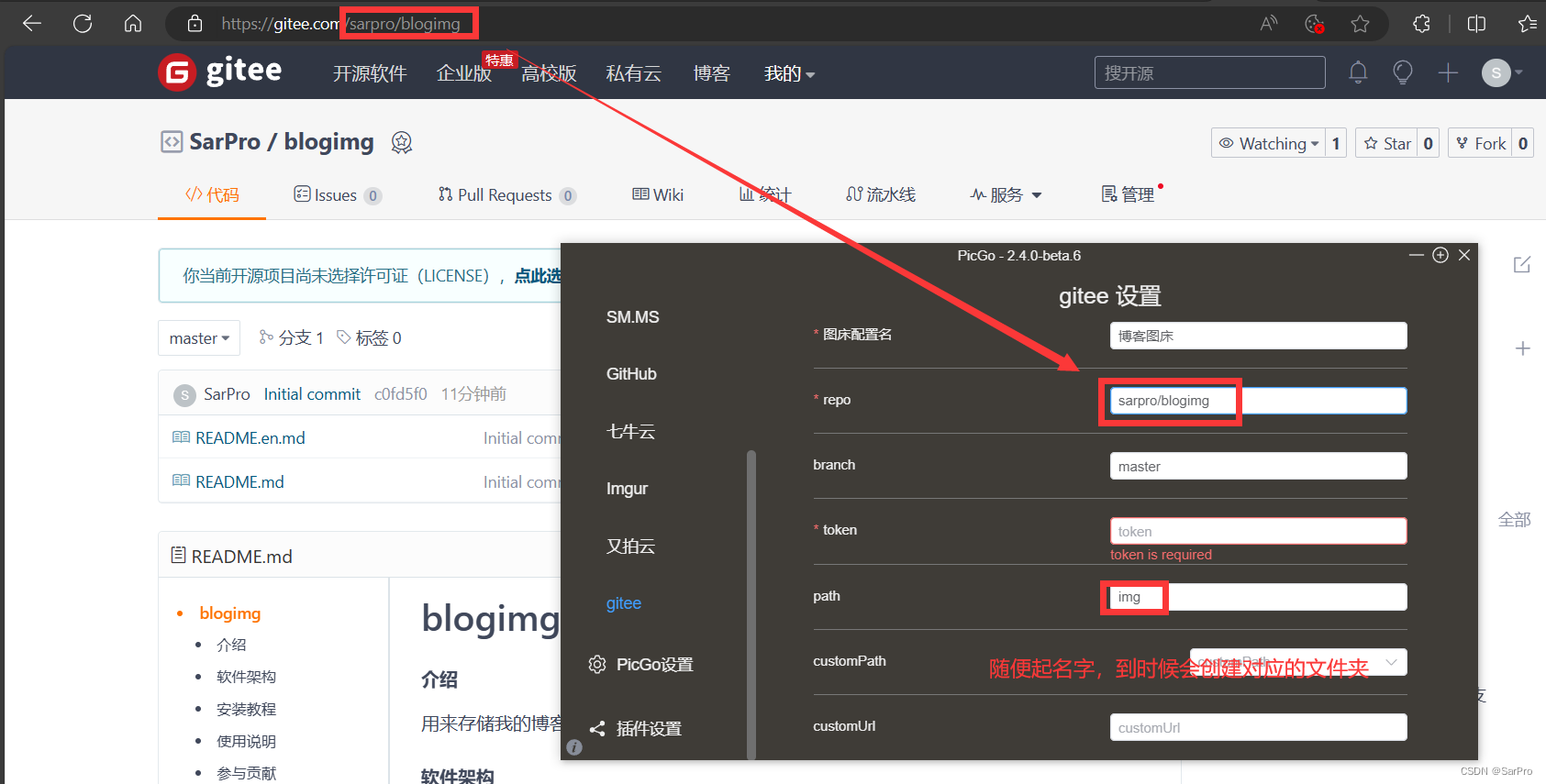Activate the read aloud icon
The image size is (1546, 784).
tap(1269, 24)
